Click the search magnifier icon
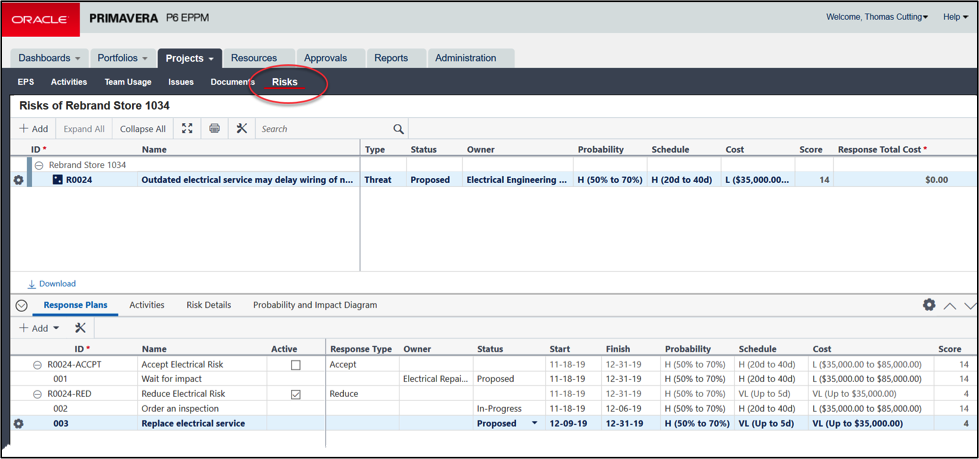 point(398,129)
